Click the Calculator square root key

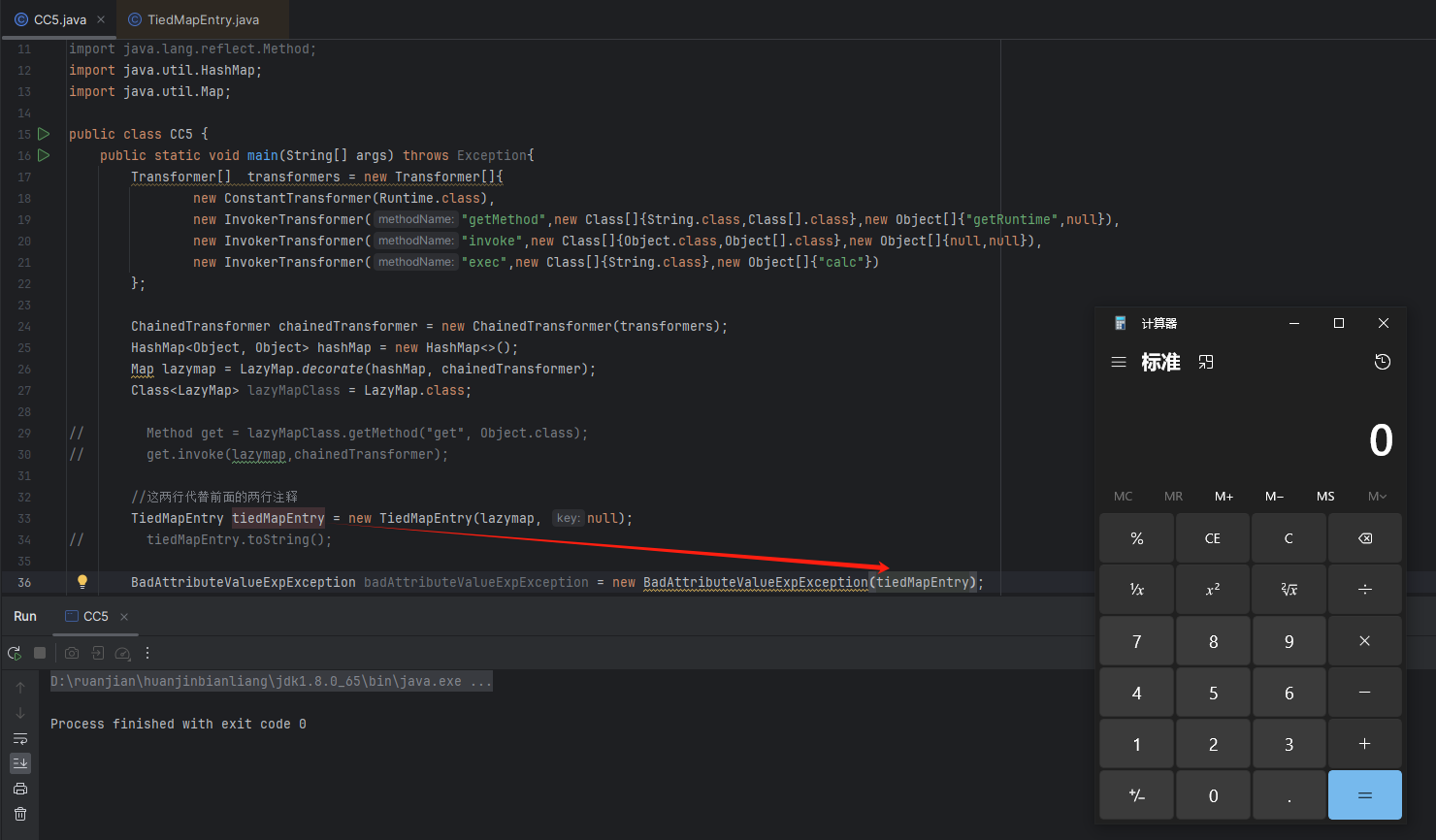[x=1289, y=589]
